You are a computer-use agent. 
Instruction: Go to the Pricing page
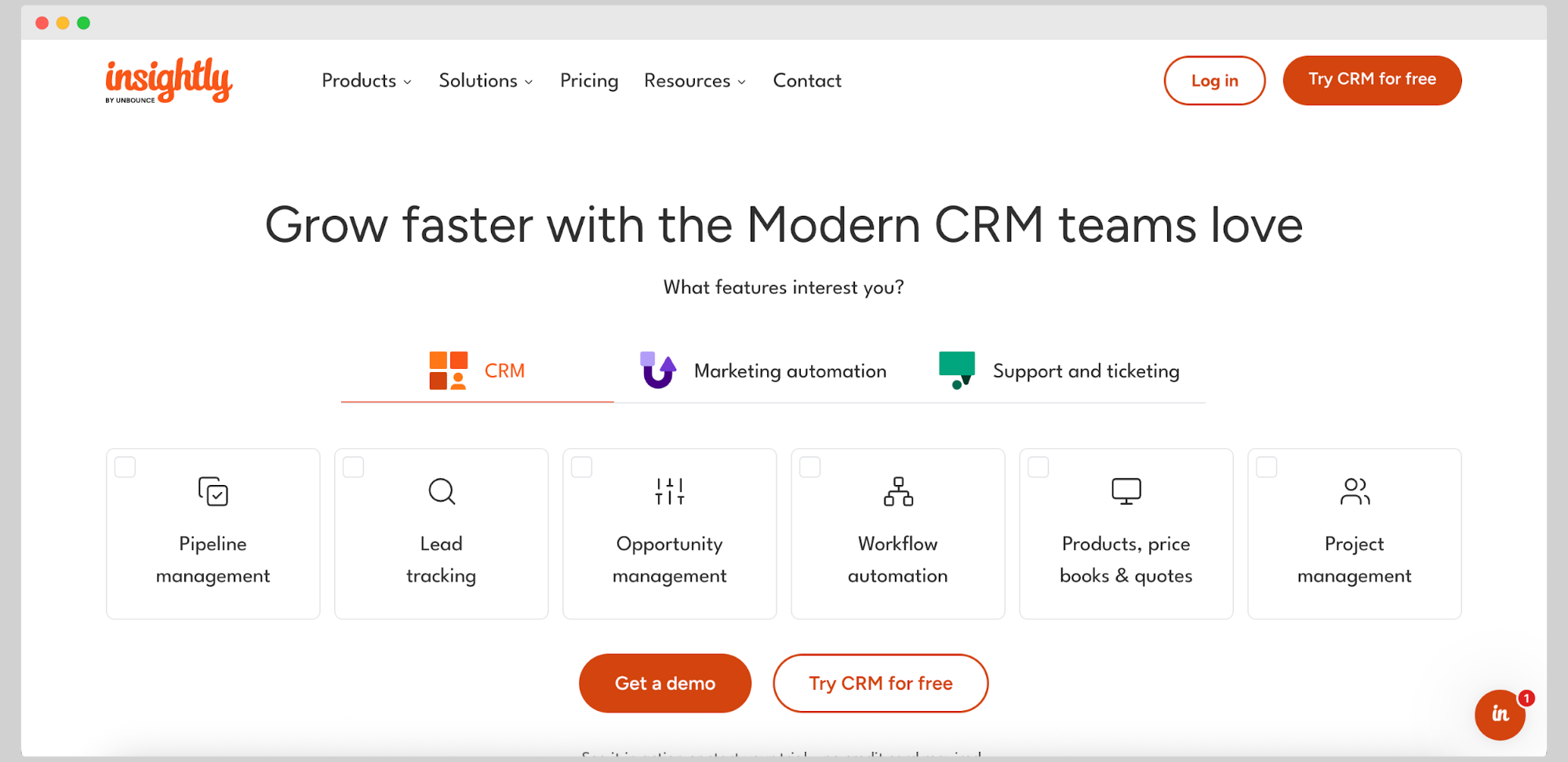point(589,81)
